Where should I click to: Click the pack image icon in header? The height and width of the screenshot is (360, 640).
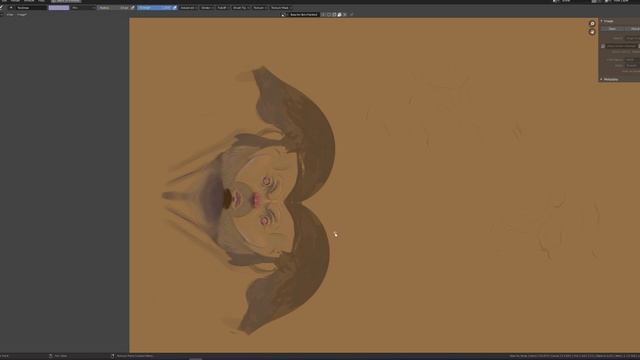[x=340, y=15]
